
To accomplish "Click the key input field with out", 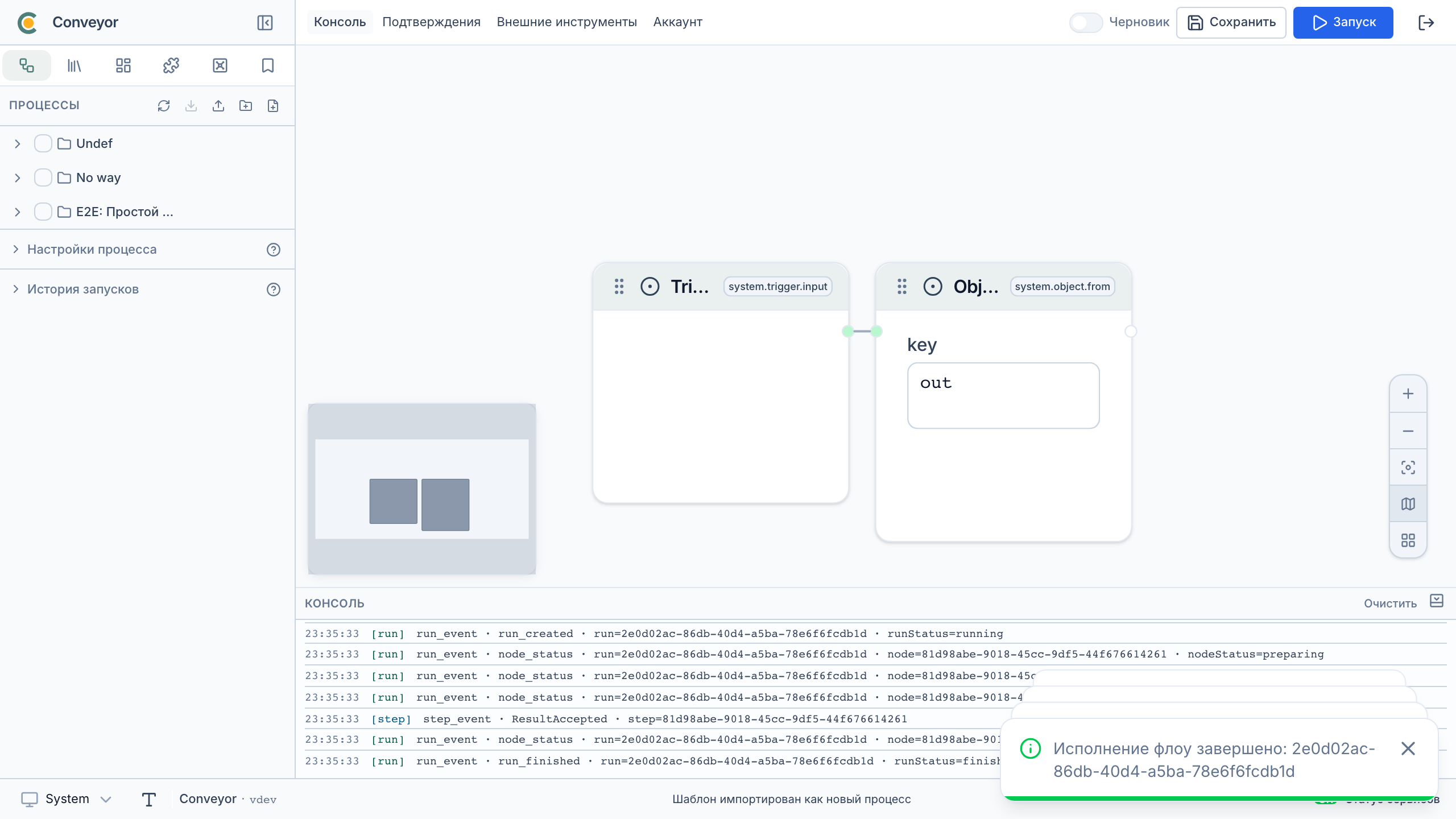I will (x=1003, y=395).
